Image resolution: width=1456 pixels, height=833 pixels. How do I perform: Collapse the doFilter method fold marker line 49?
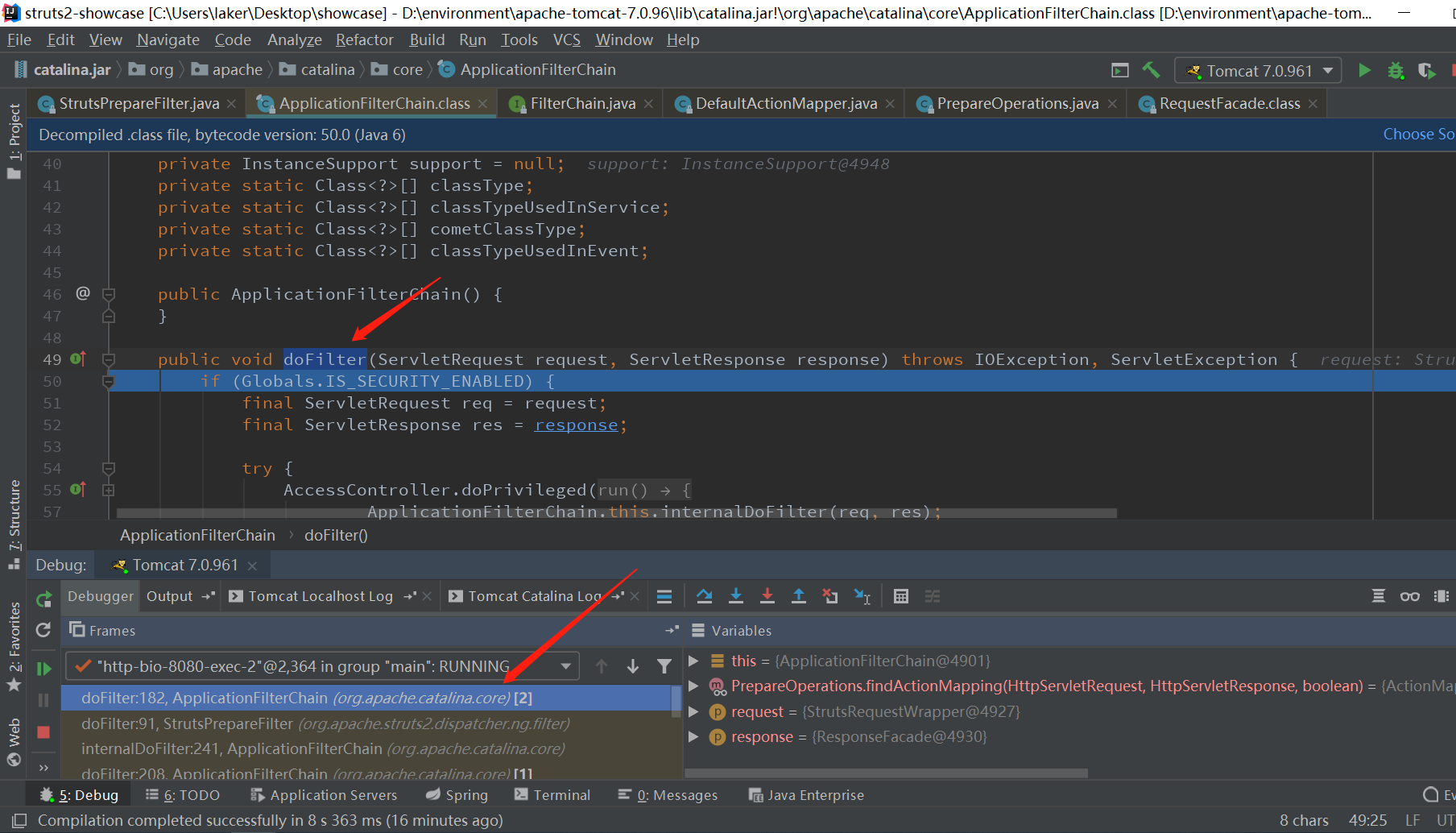point(109,359)
